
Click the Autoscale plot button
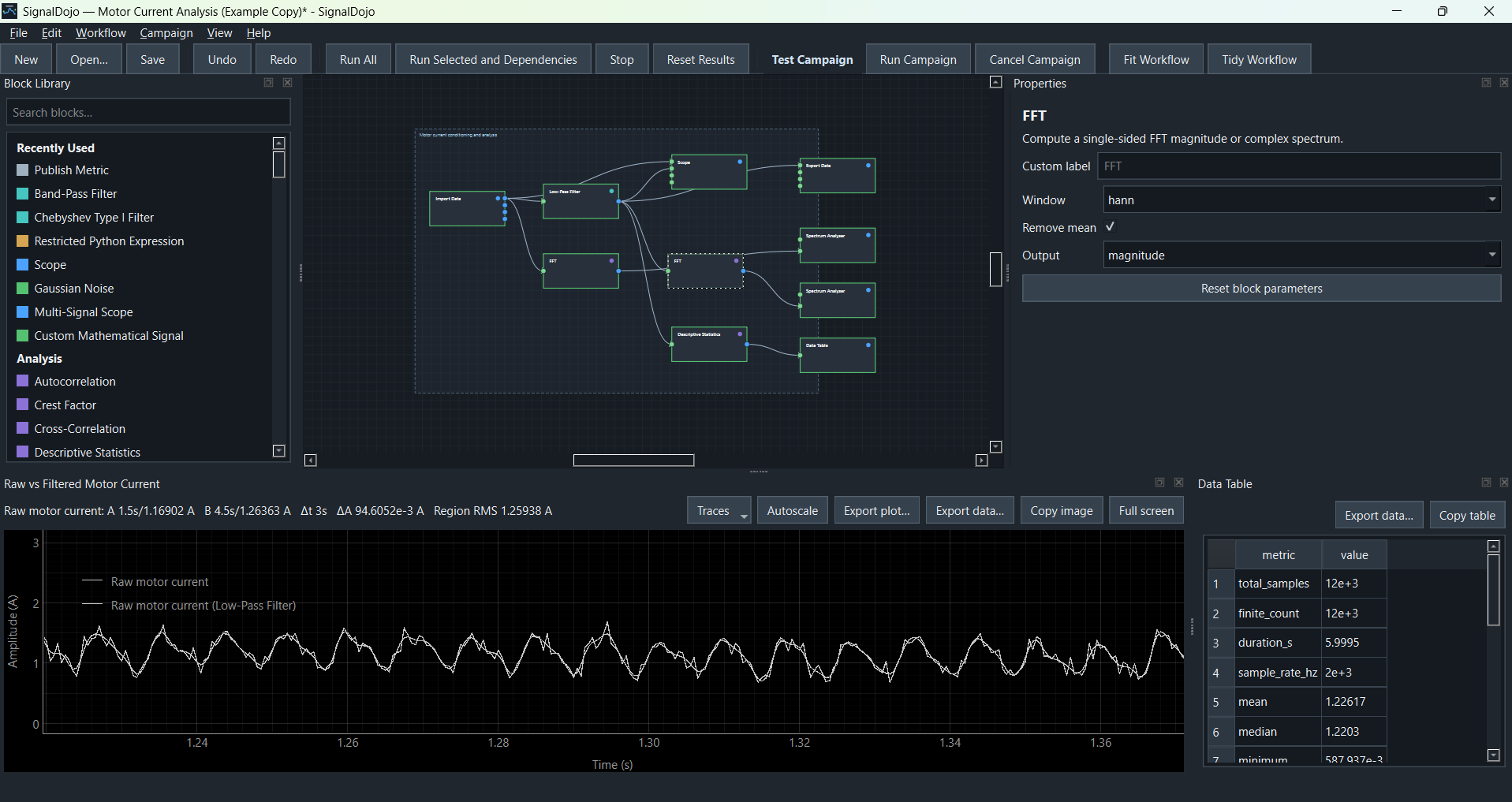tap(793, 511)
